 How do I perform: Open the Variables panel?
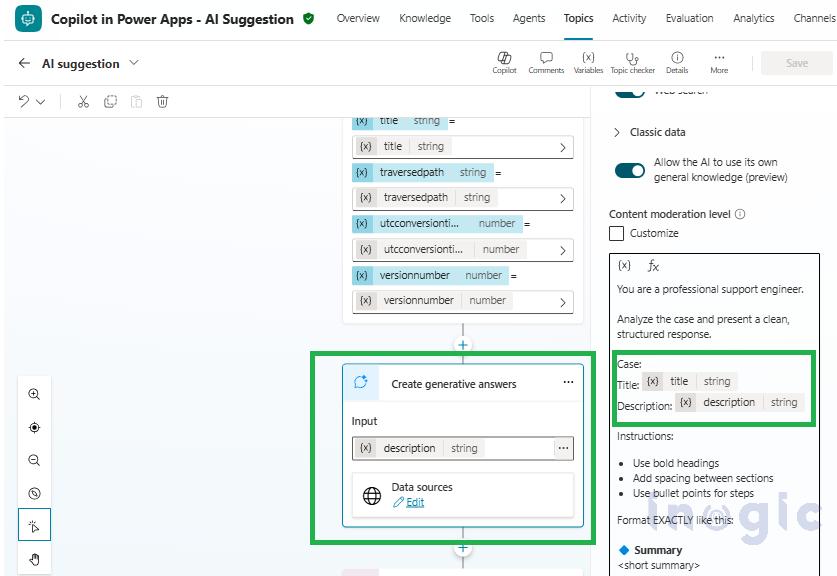(588, 61)
